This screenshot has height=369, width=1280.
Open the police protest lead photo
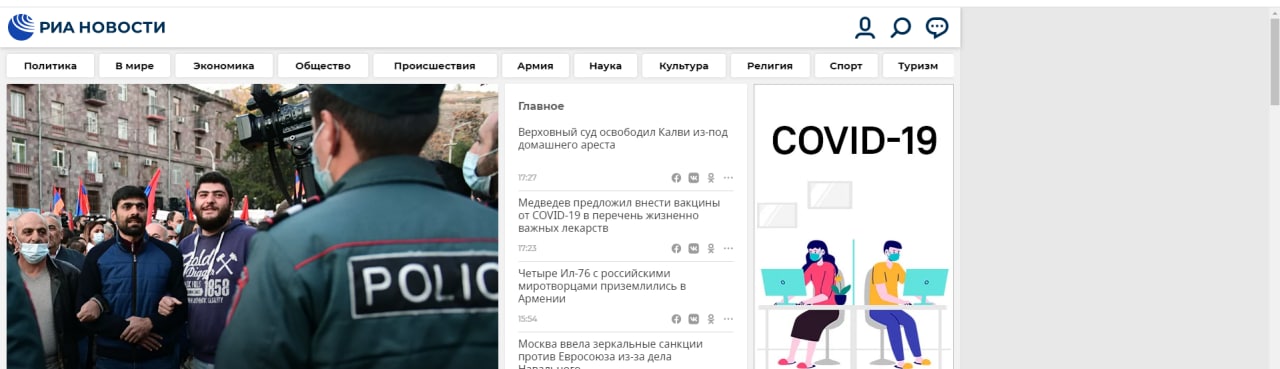point(252,226)
